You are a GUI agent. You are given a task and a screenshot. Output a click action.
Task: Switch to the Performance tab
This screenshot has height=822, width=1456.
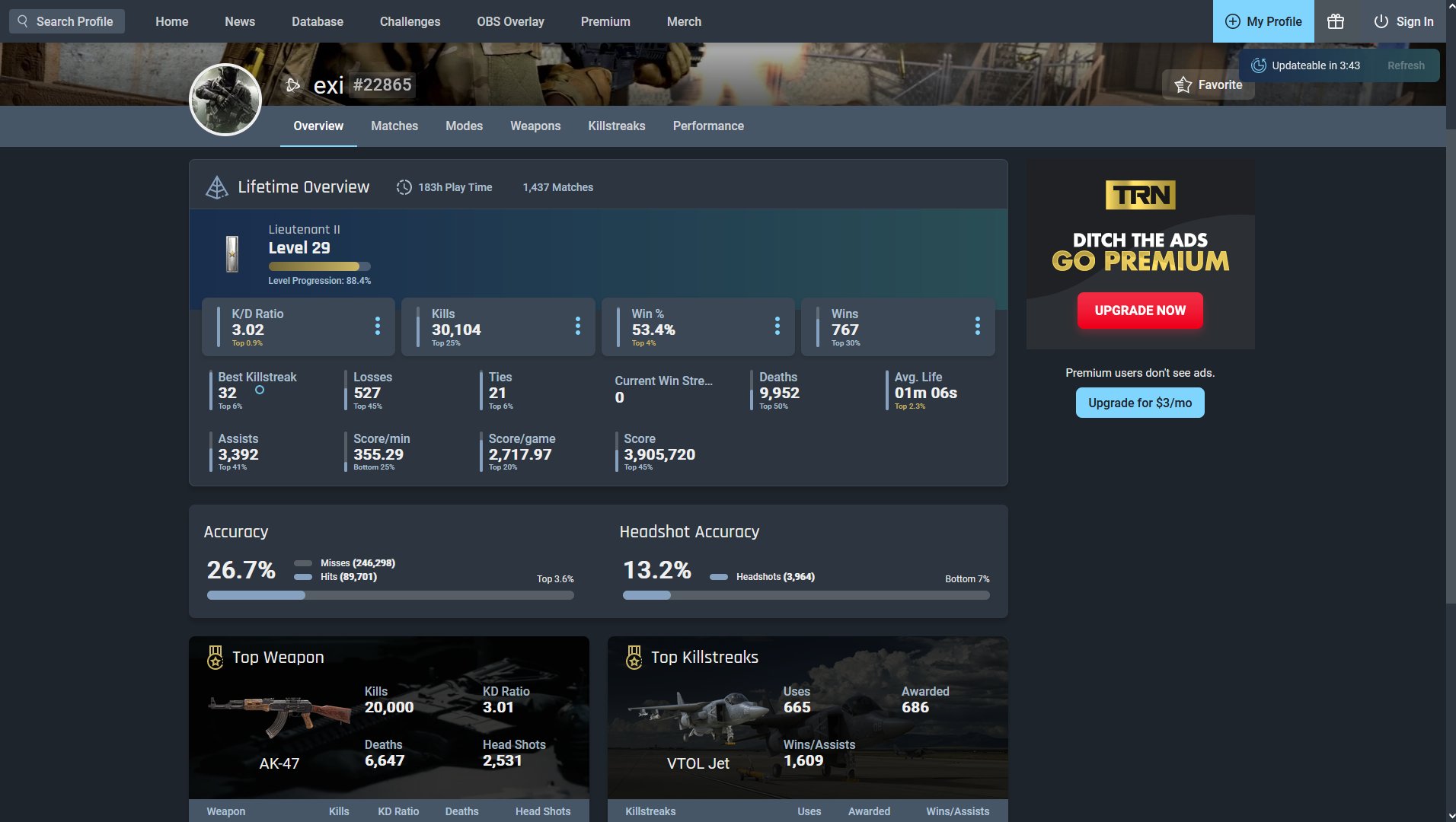pyautogui.click(x=708, y=126)
